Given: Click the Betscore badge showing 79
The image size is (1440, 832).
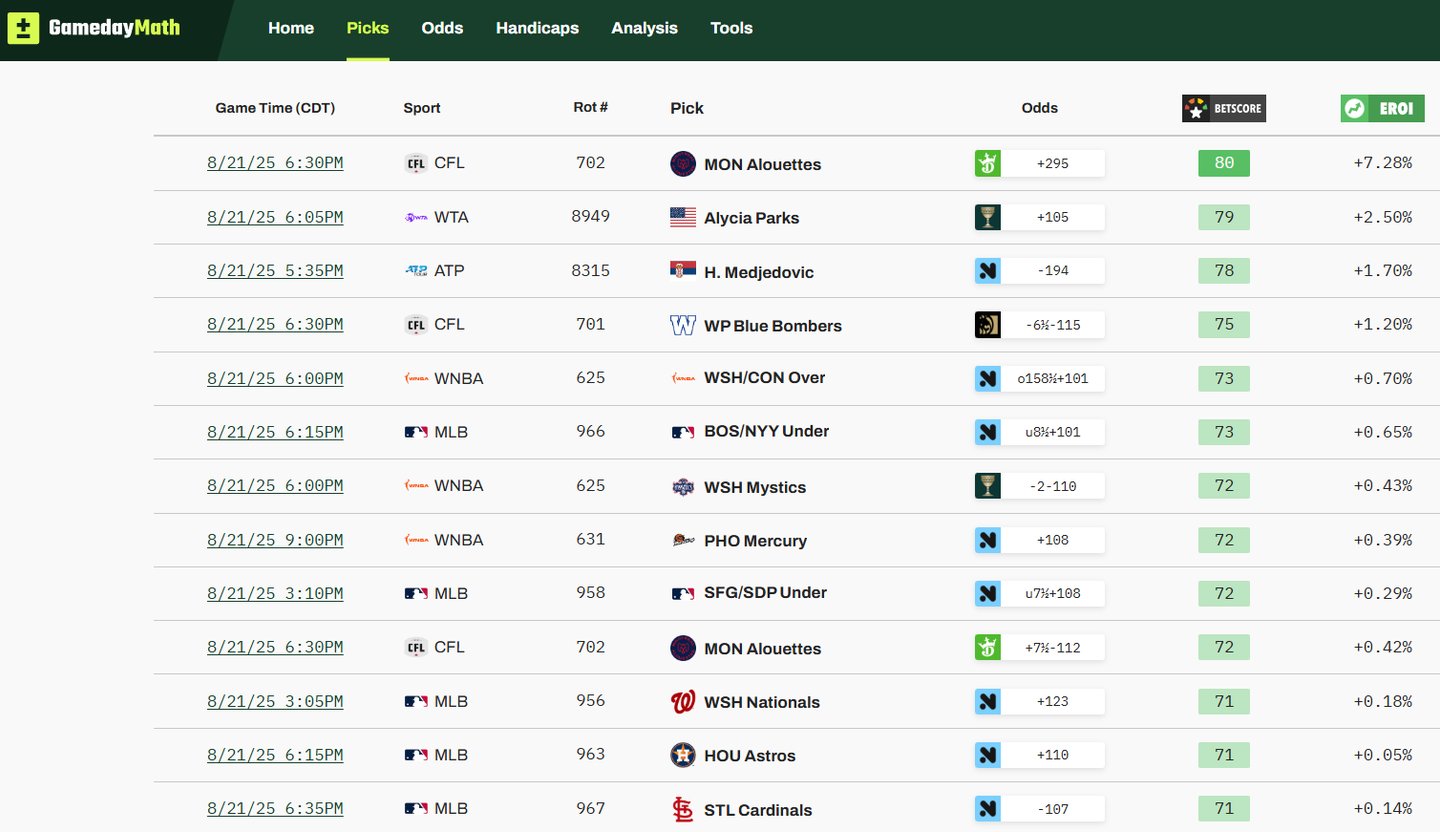Looking at the screenshot, I should tap(1224, 217).
